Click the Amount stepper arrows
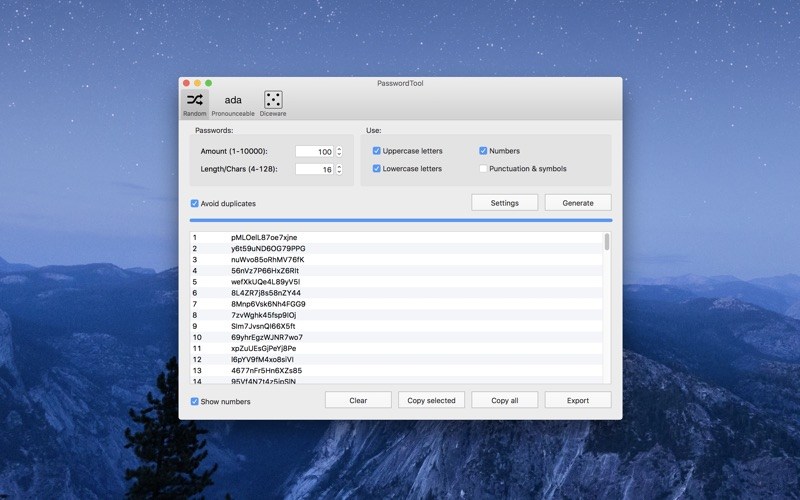 tap(339, 152)
